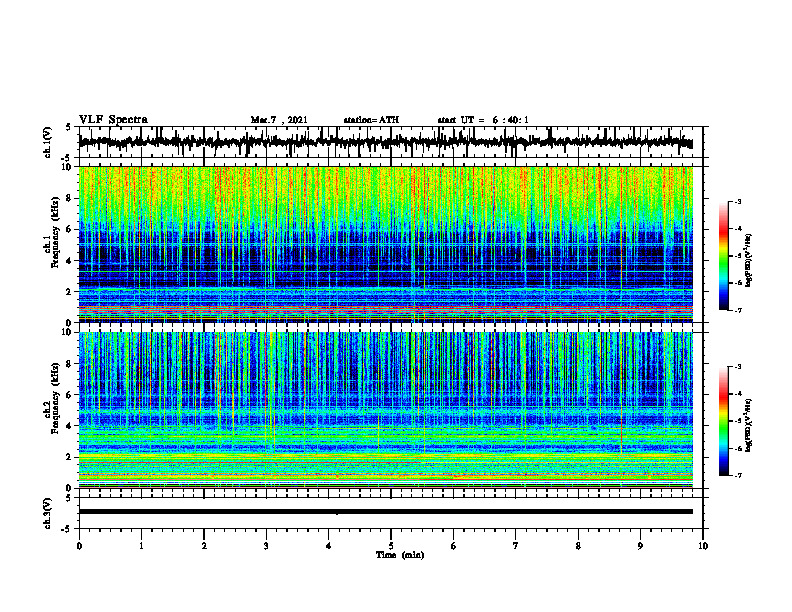Click the "VLF Spectra" title text
The image size is (792, 612).
tap(113, 120)
